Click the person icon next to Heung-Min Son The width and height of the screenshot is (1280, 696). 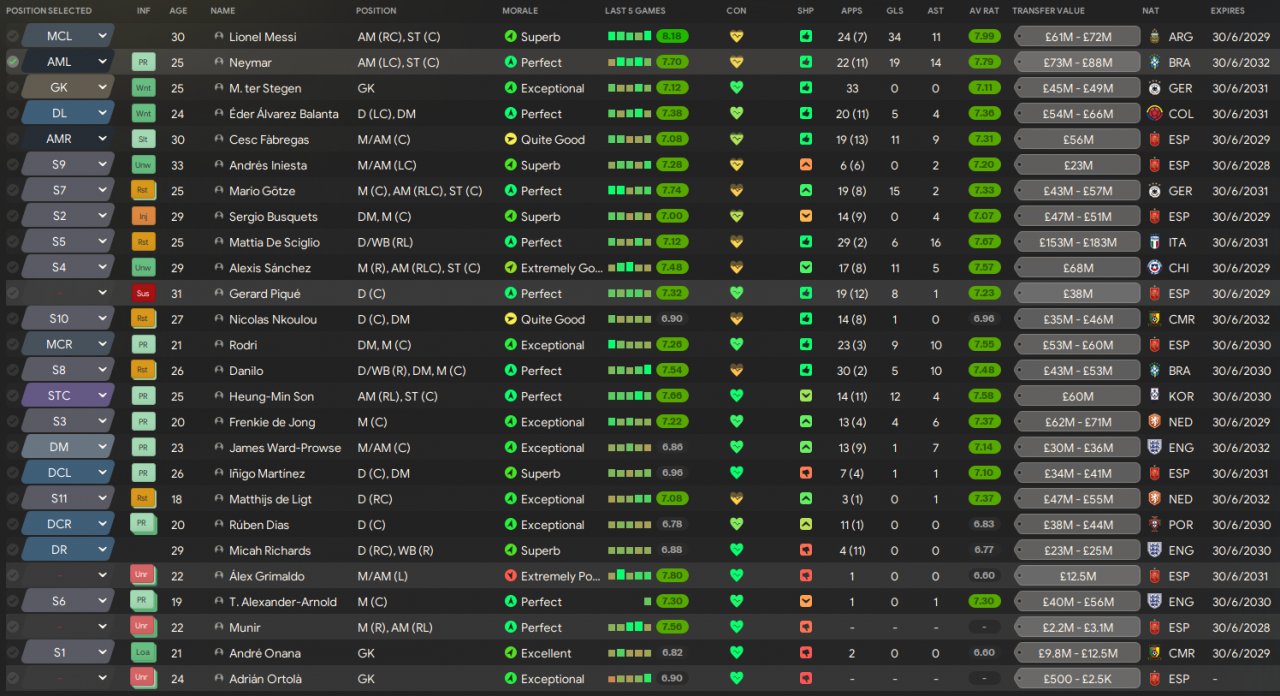coord(219,396)
